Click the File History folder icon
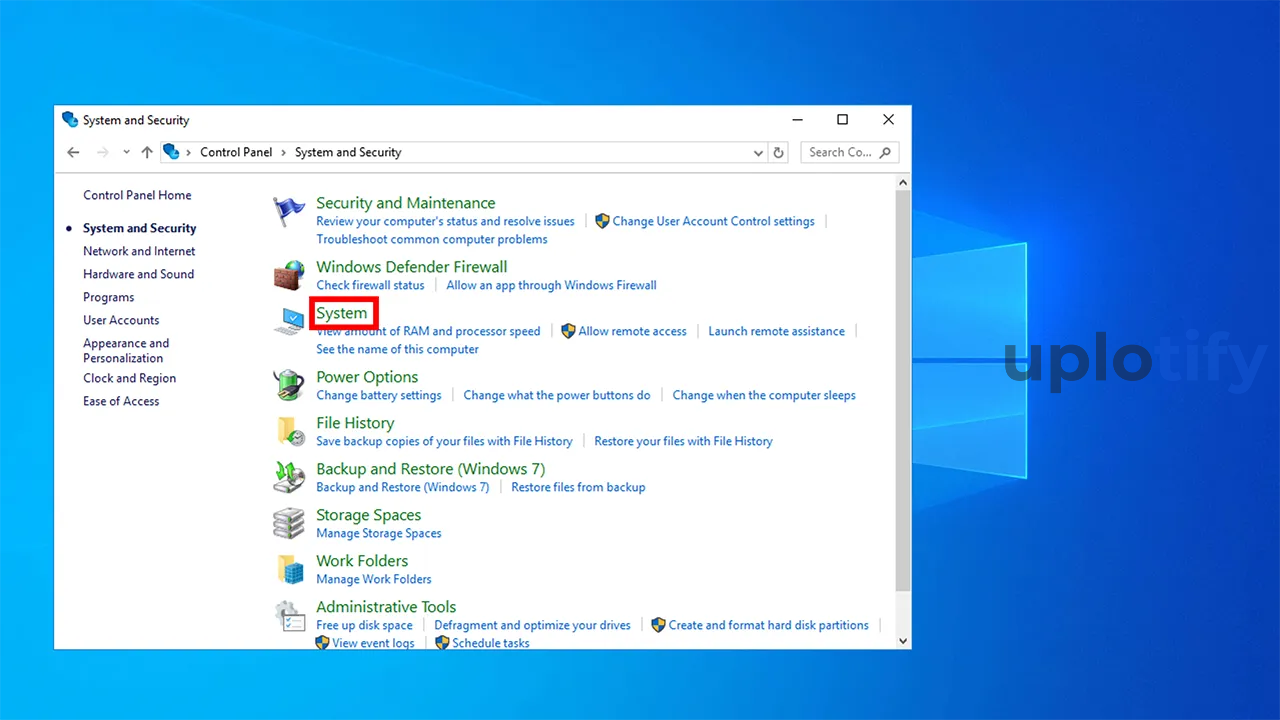1280x720 pixels. point(289,431)
